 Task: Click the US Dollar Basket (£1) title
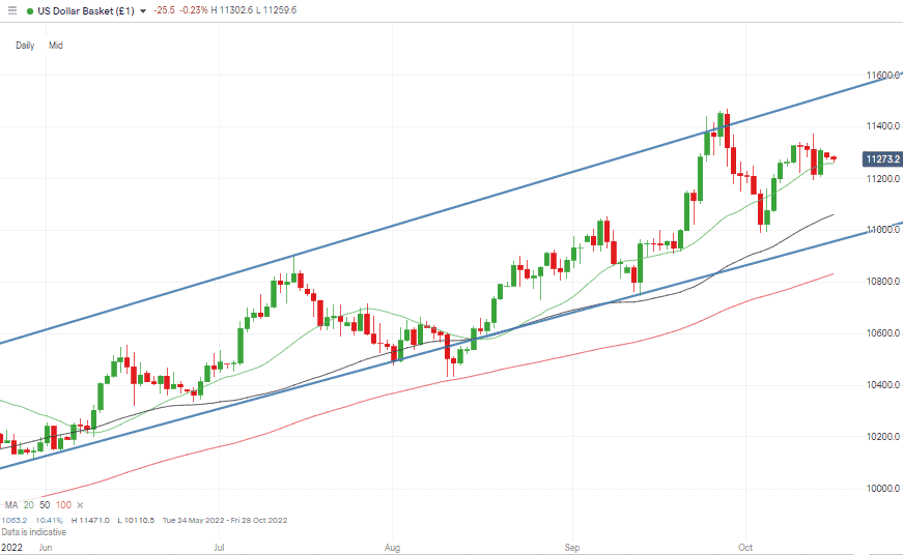(86, 10)
